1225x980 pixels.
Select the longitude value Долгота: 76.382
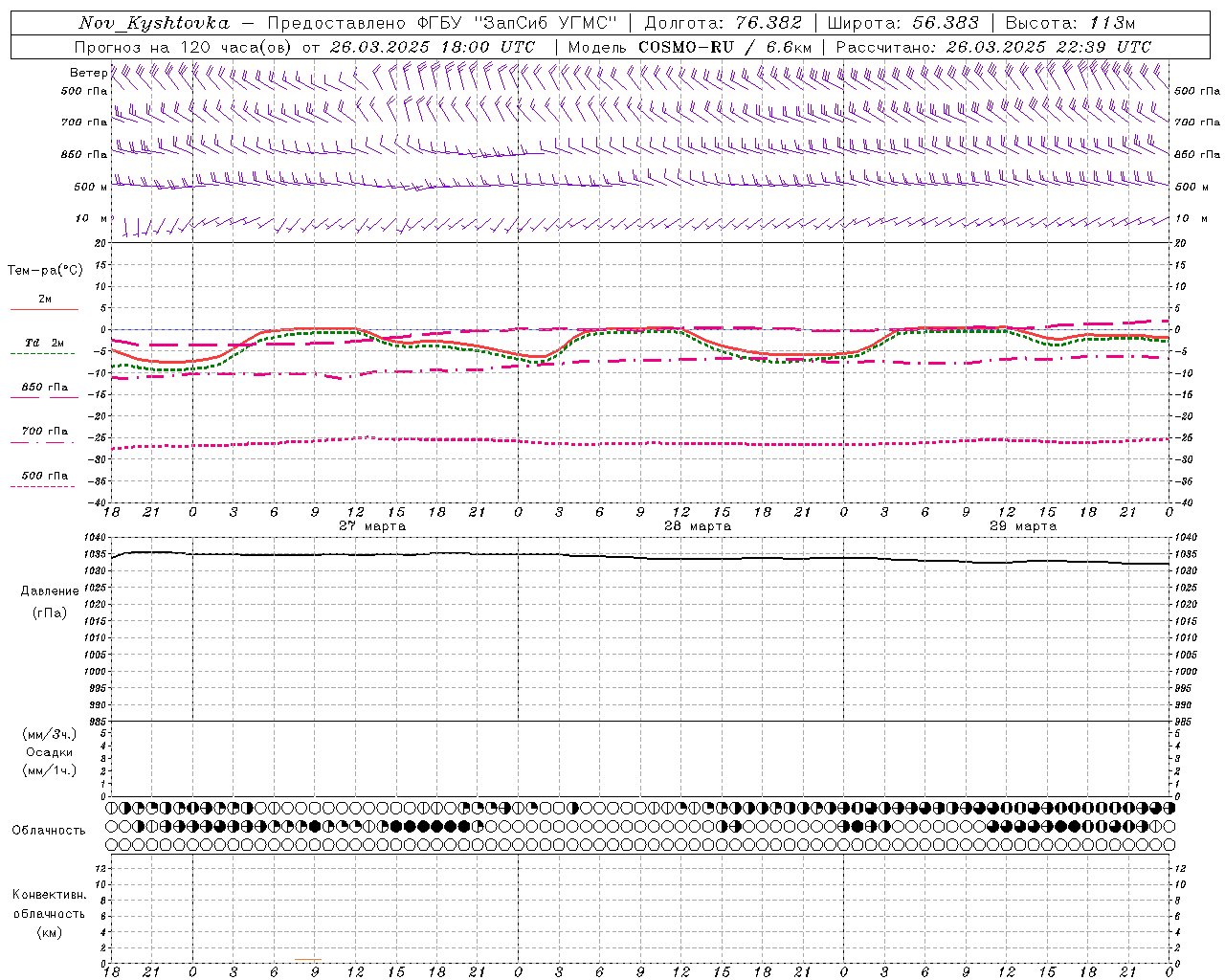click(723, 23)
